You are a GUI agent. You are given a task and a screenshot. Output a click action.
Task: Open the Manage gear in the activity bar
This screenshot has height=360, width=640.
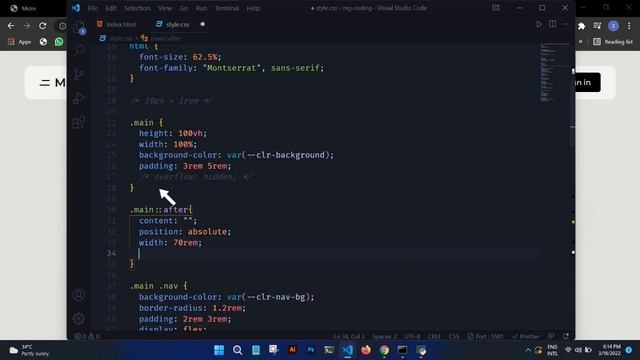coord(79,318)
